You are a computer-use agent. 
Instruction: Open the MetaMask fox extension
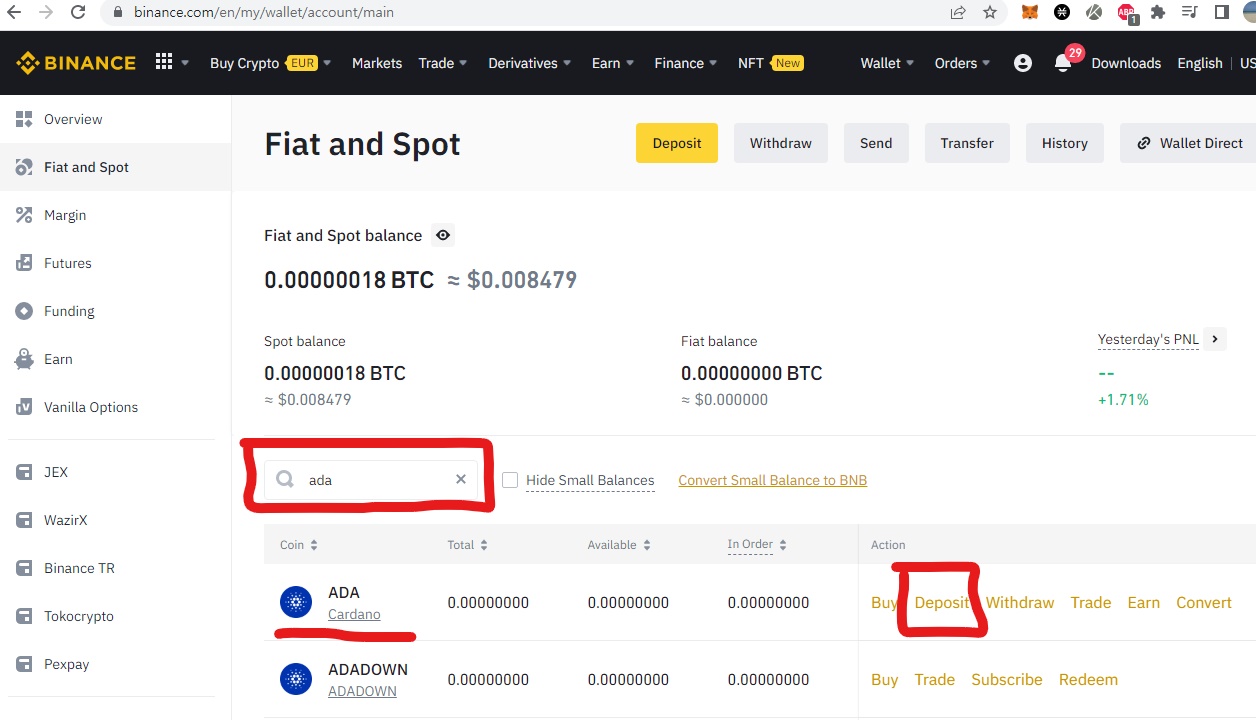coord(1030,12)
